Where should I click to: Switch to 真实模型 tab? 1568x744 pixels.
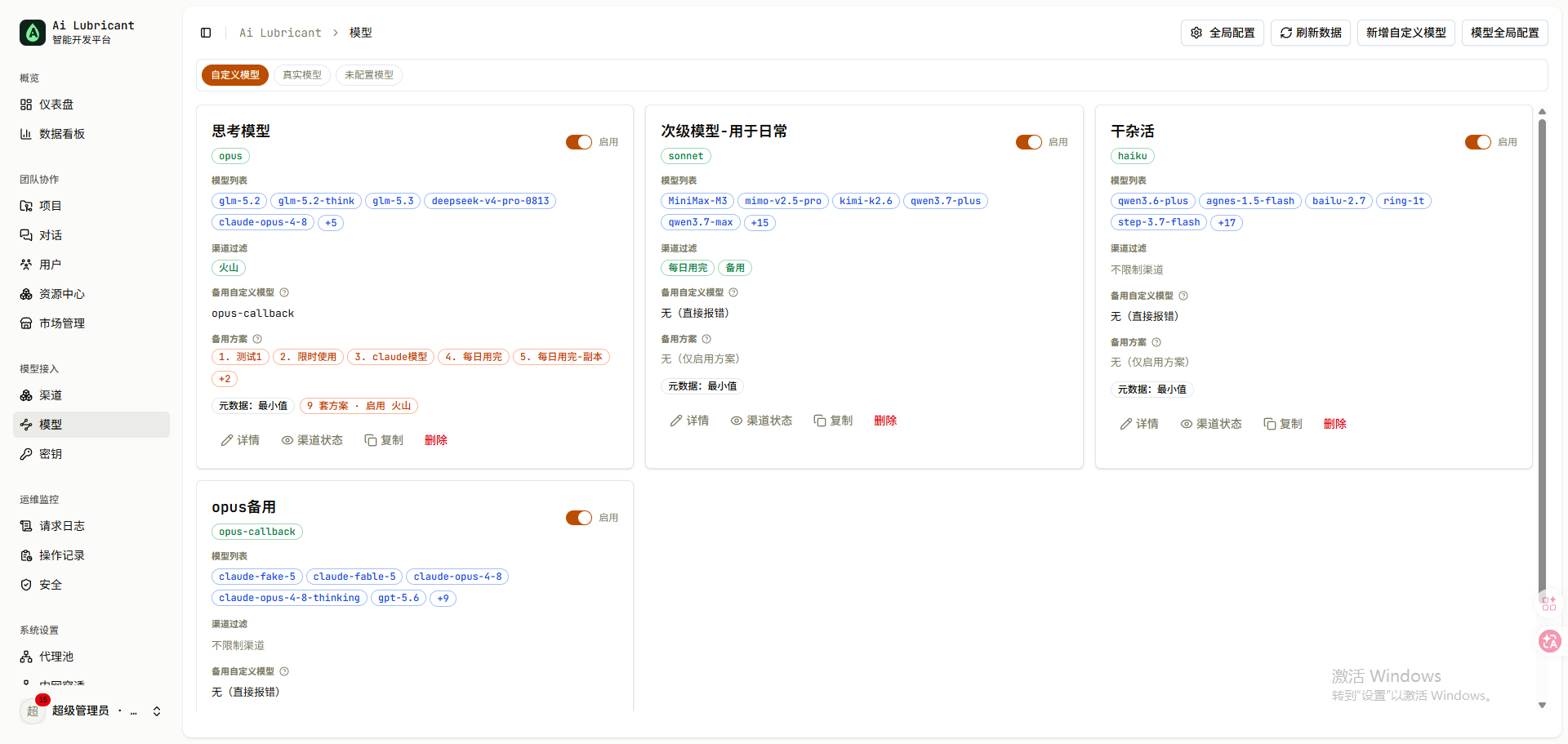coord(302,75)
